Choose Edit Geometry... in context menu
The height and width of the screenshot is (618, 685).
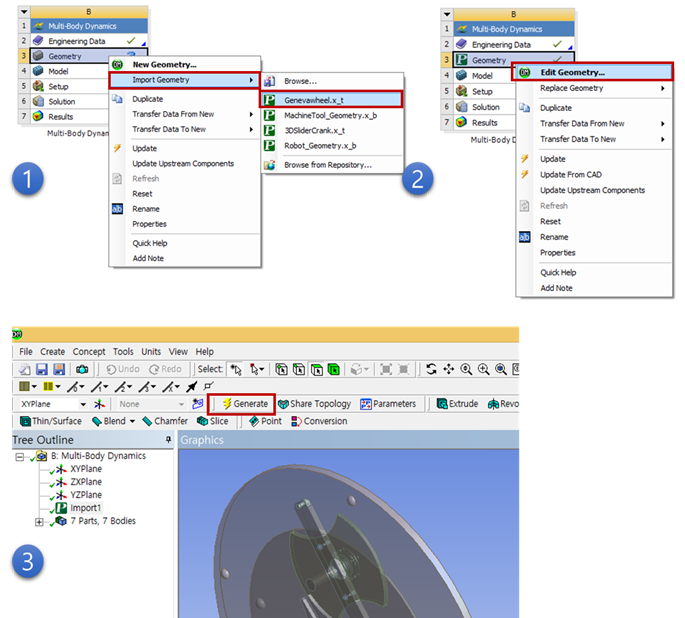(572, 72)
